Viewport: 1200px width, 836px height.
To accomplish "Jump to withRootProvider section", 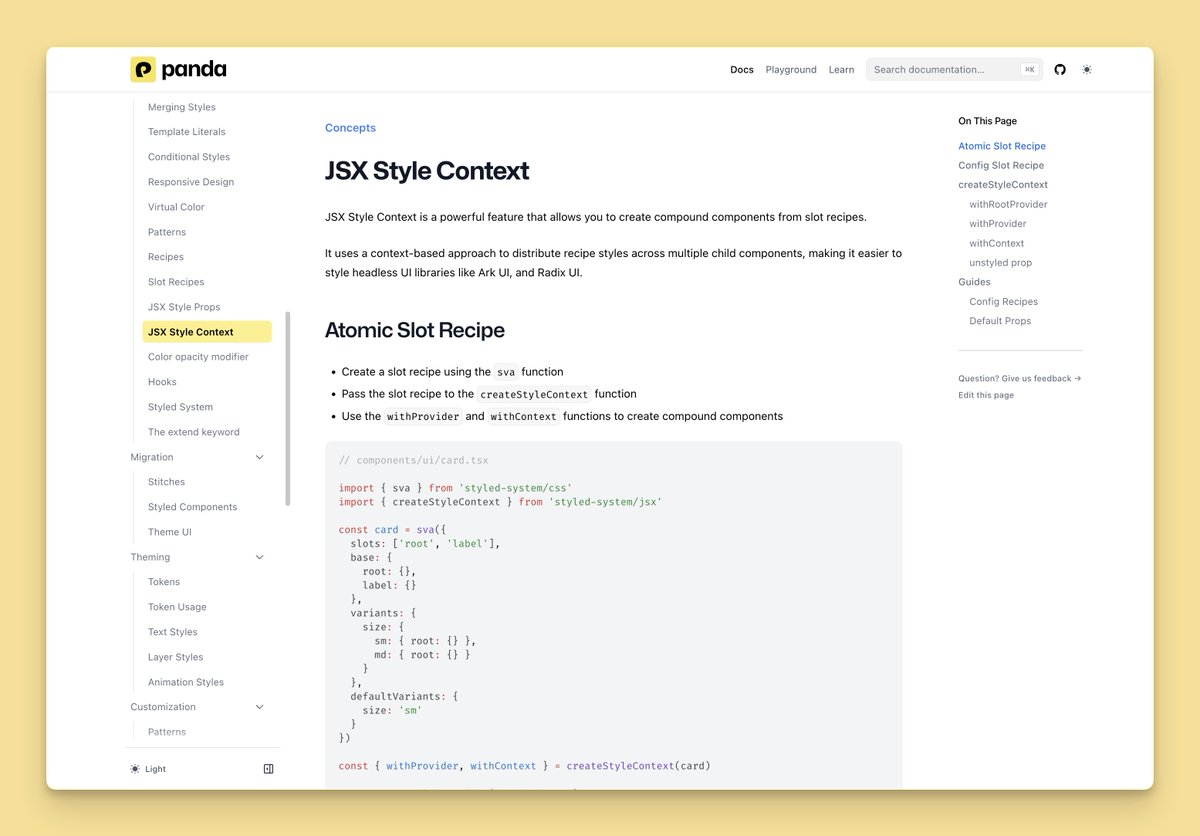I will click(1008, 204).
